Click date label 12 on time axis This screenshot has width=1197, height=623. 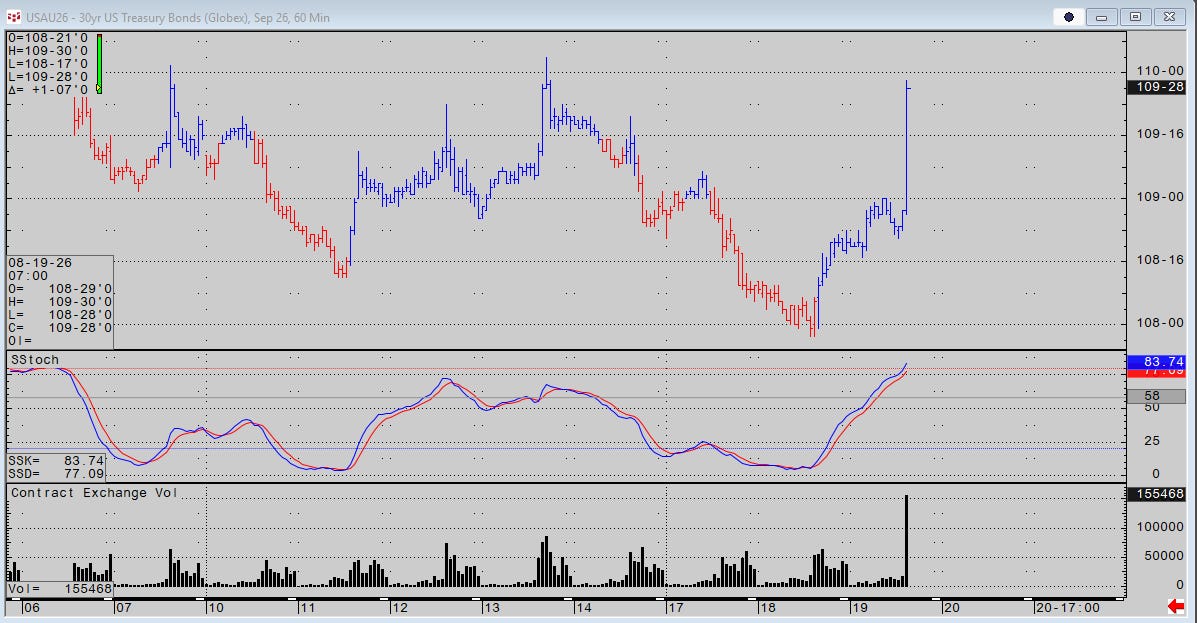(399, 608)
